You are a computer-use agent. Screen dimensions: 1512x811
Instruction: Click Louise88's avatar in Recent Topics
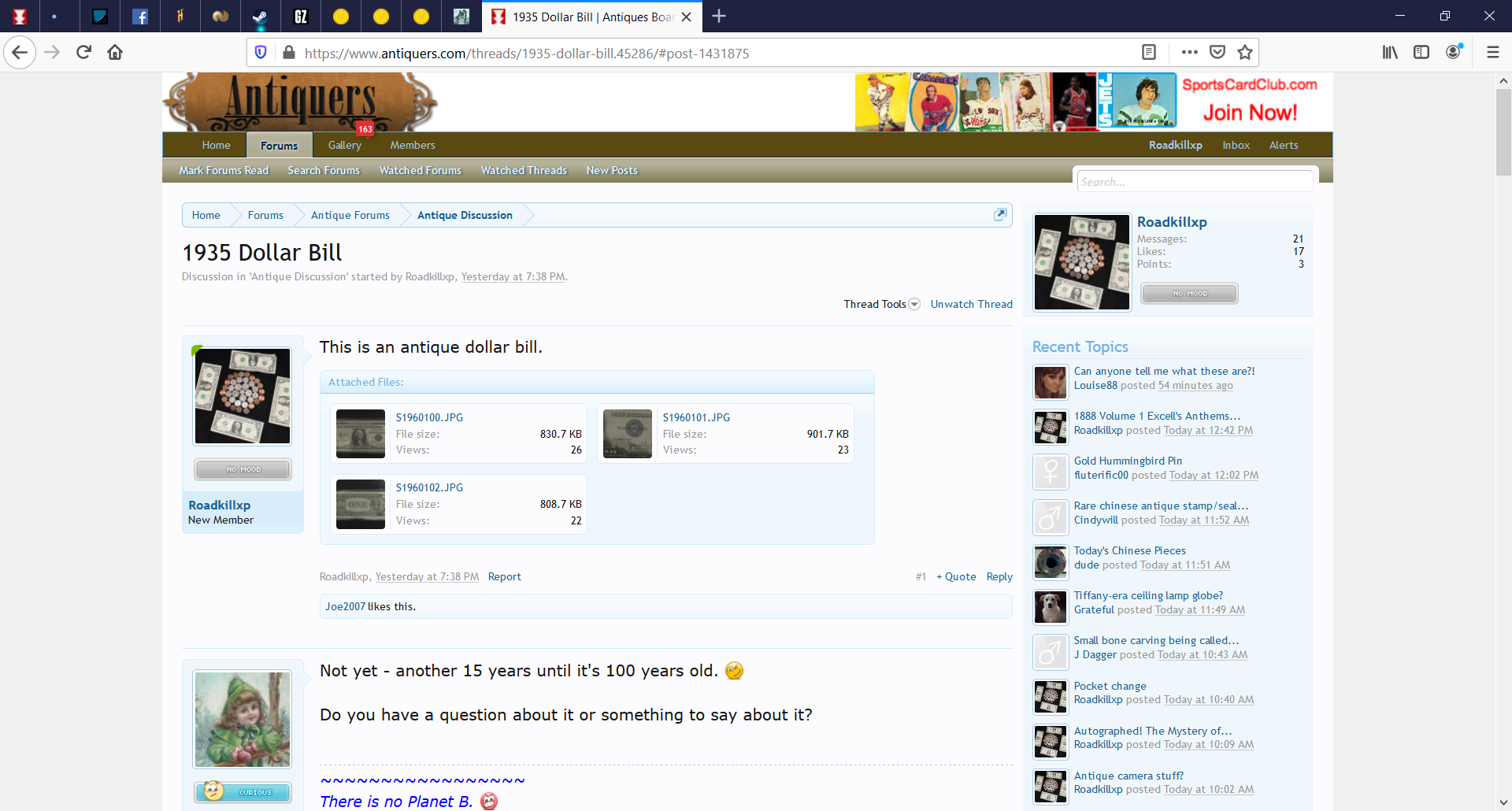point(1051,383)
